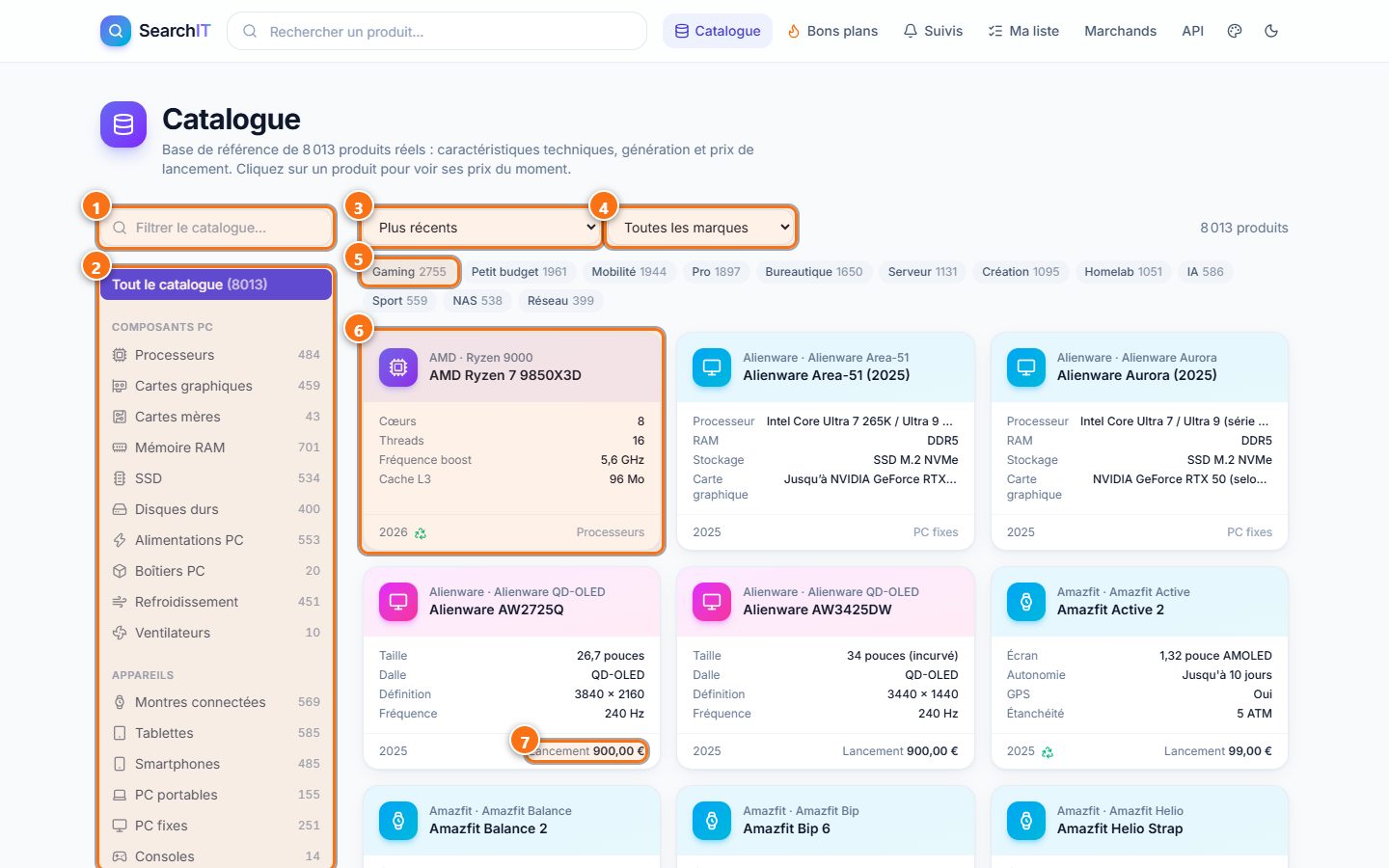Open the Catalogue tab in navigation
1389x868 pixels.
click(718, 31)
